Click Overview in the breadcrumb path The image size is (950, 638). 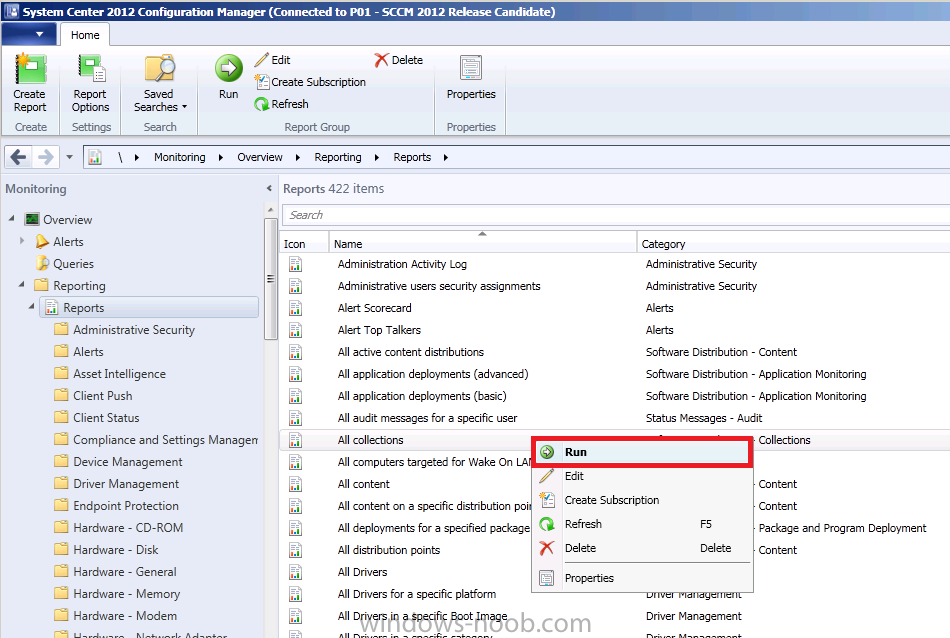[x=259, y=157]
